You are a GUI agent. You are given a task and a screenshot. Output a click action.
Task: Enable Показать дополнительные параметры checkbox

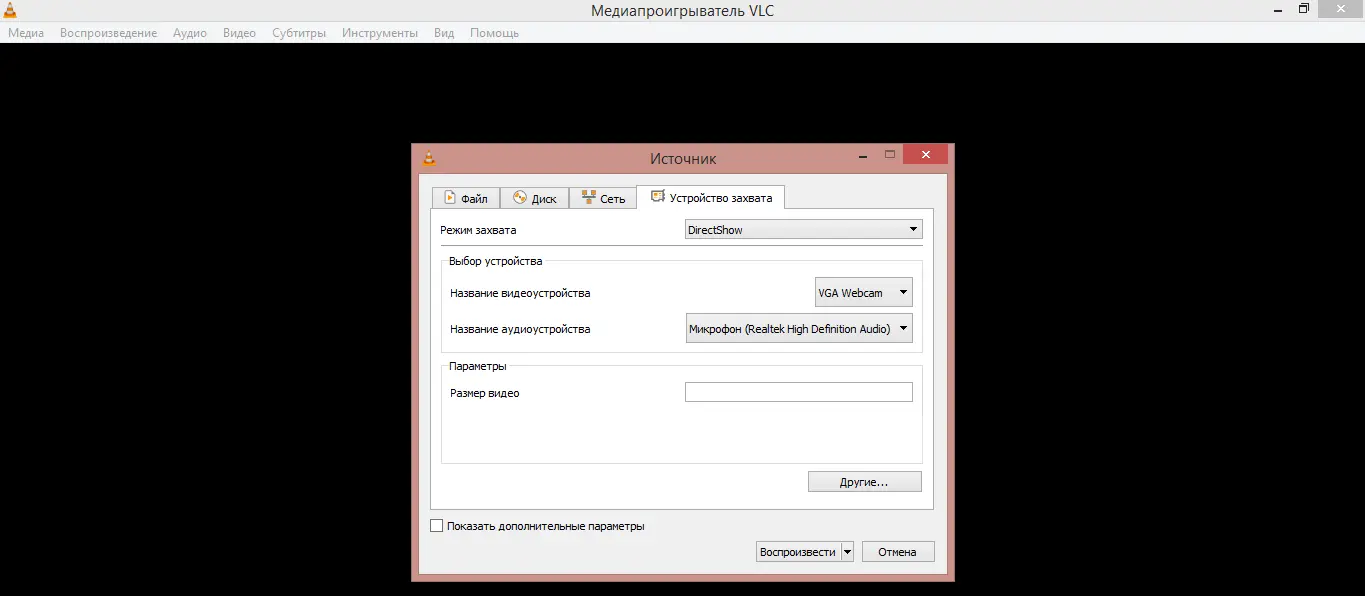pos(437,526)
